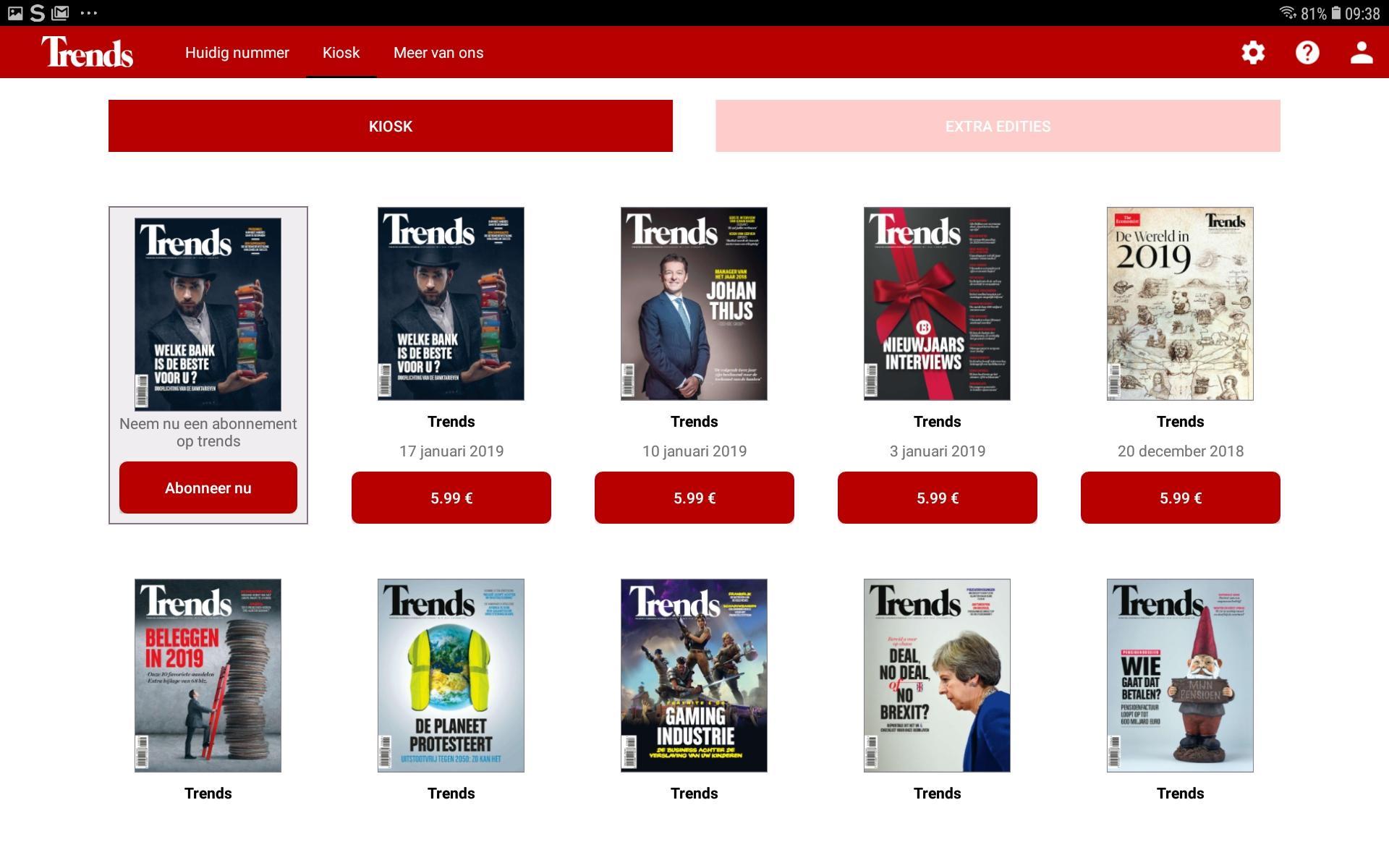Click the Abonneer nu button
The image size is (1389, 868).
pos(208,488)
